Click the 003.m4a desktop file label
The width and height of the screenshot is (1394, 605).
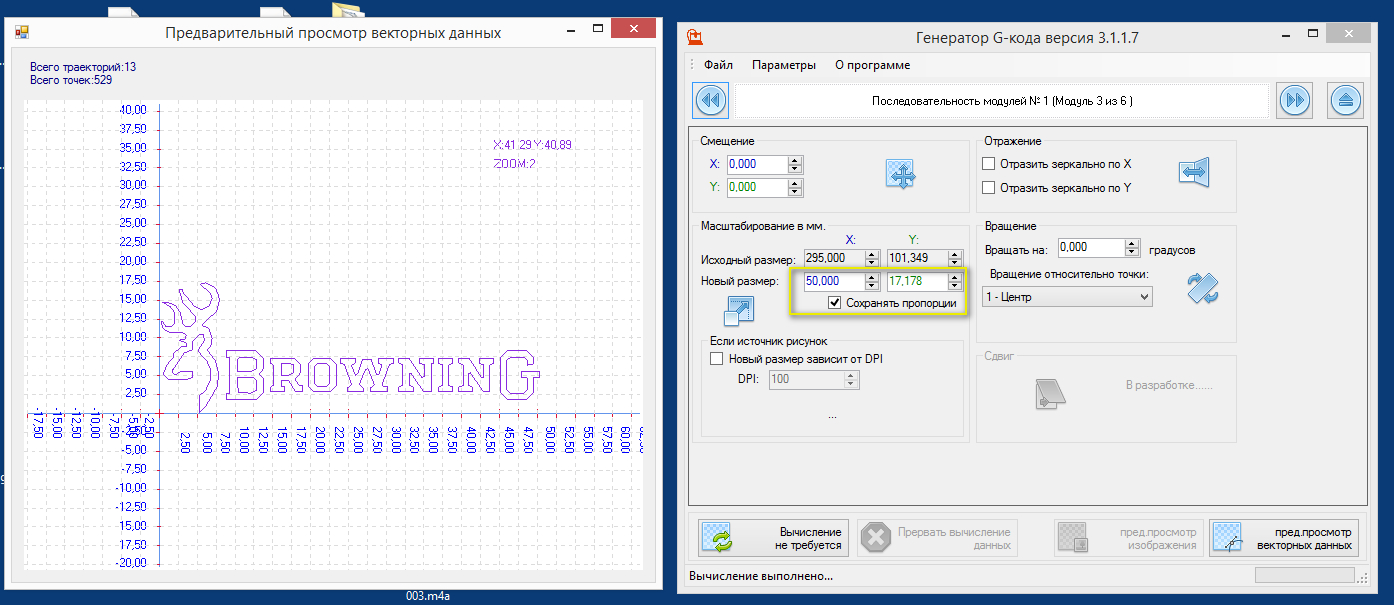[x=428, y=596]
